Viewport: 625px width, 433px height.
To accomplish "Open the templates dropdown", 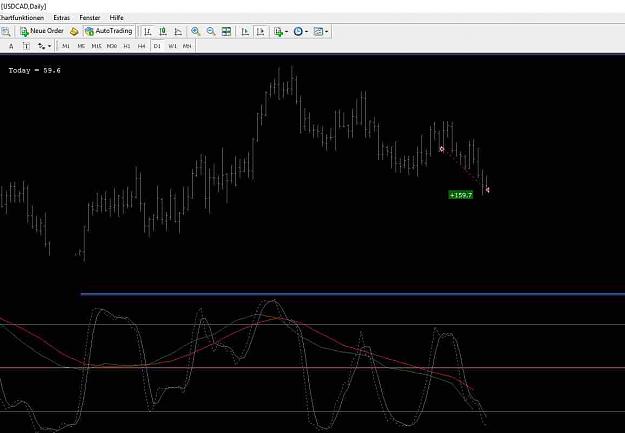I will tap(321, 31).
